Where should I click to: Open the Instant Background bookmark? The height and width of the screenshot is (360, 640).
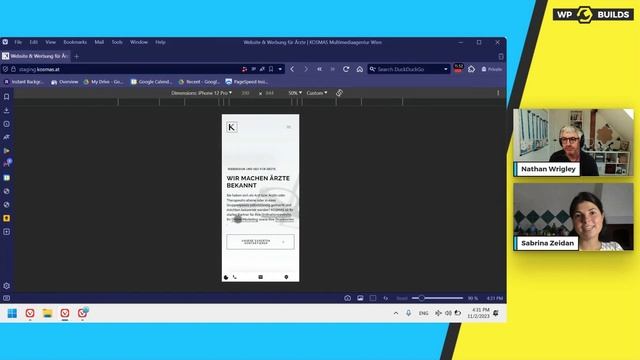coord(24,82)
